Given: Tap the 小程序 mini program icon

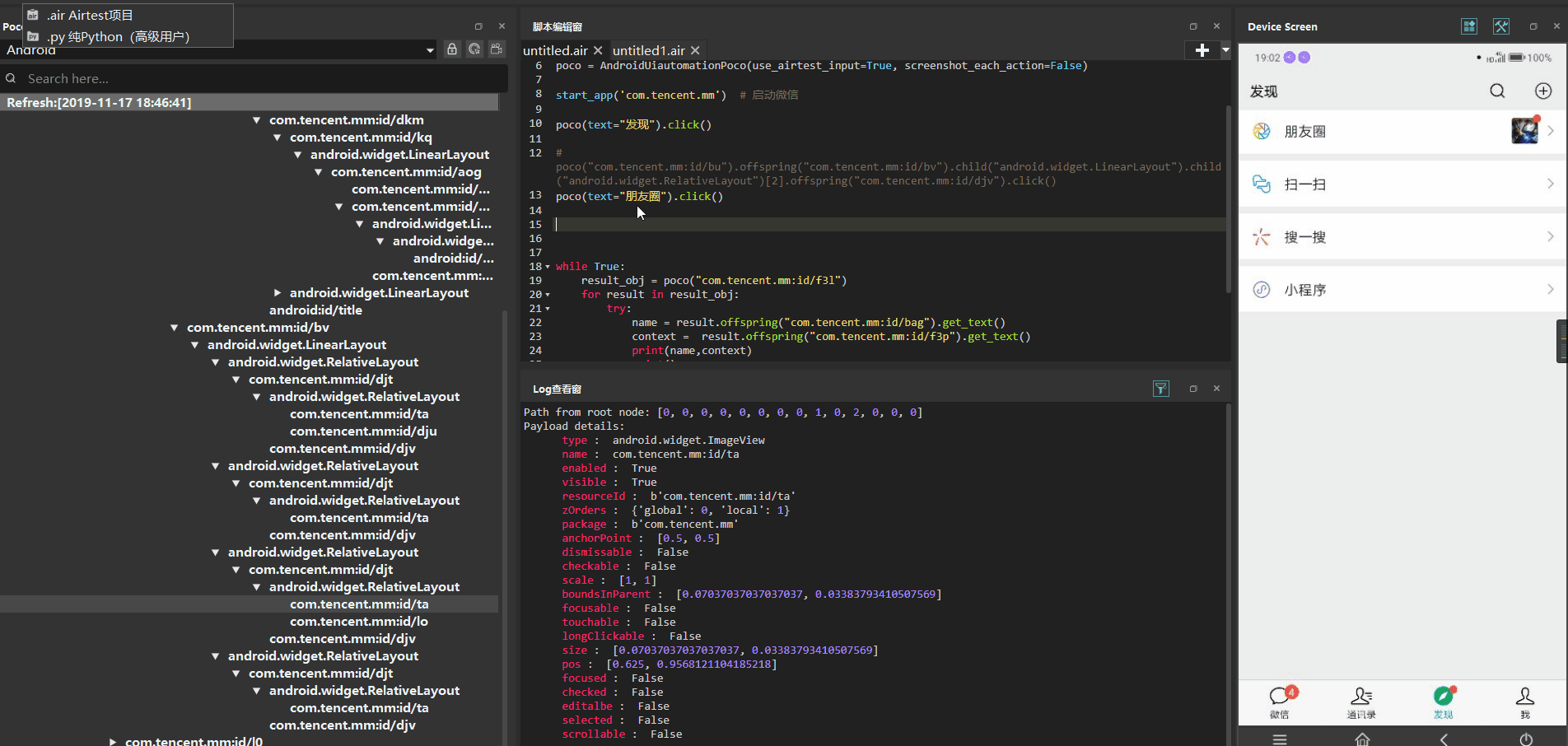Looking at the screenshot, I should click(x=1262, y=290).
